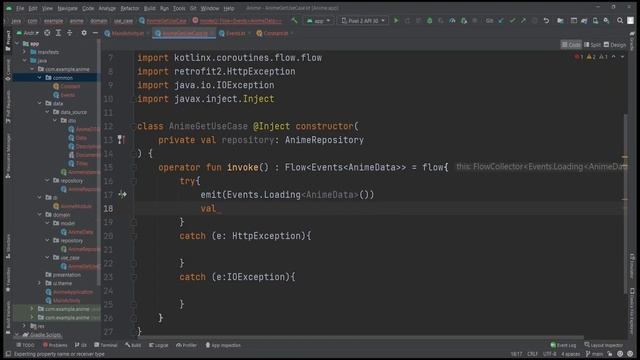This screenshot has width=640, height=360.
Task: Click the Git commit checkmark icon
Action: coord(512,20)
